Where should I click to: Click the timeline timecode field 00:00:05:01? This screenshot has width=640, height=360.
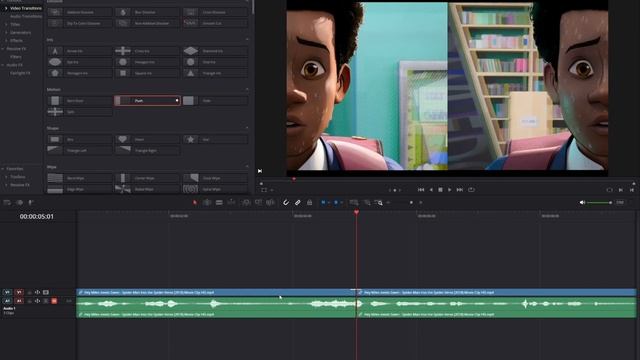point(37,216)
